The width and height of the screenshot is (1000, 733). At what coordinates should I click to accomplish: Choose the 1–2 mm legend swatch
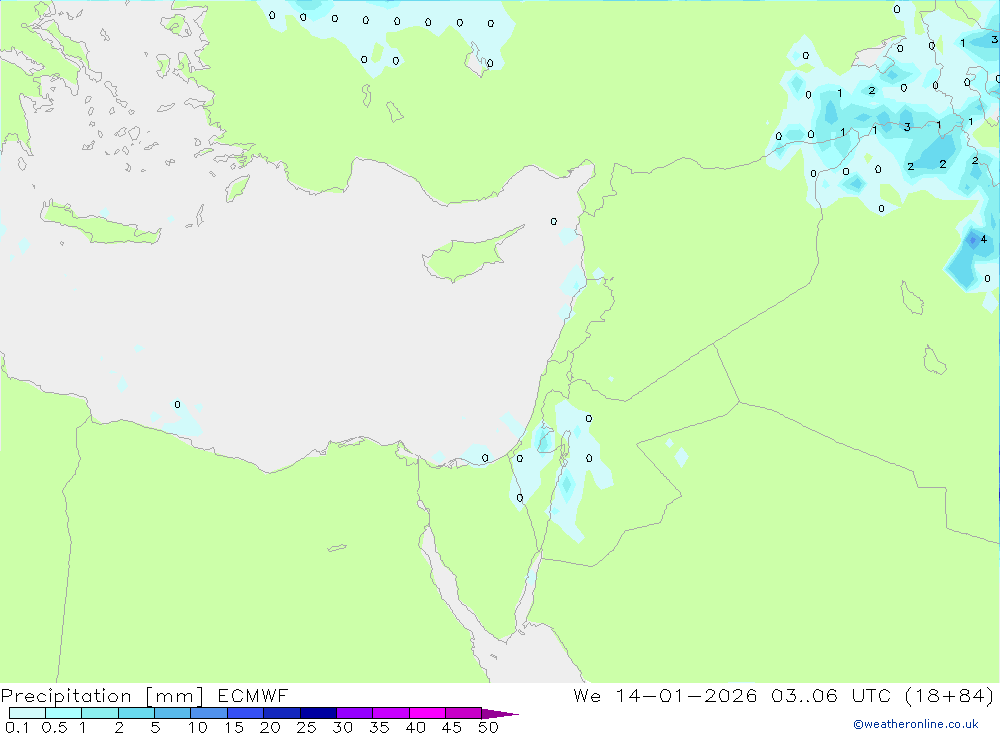100,713
